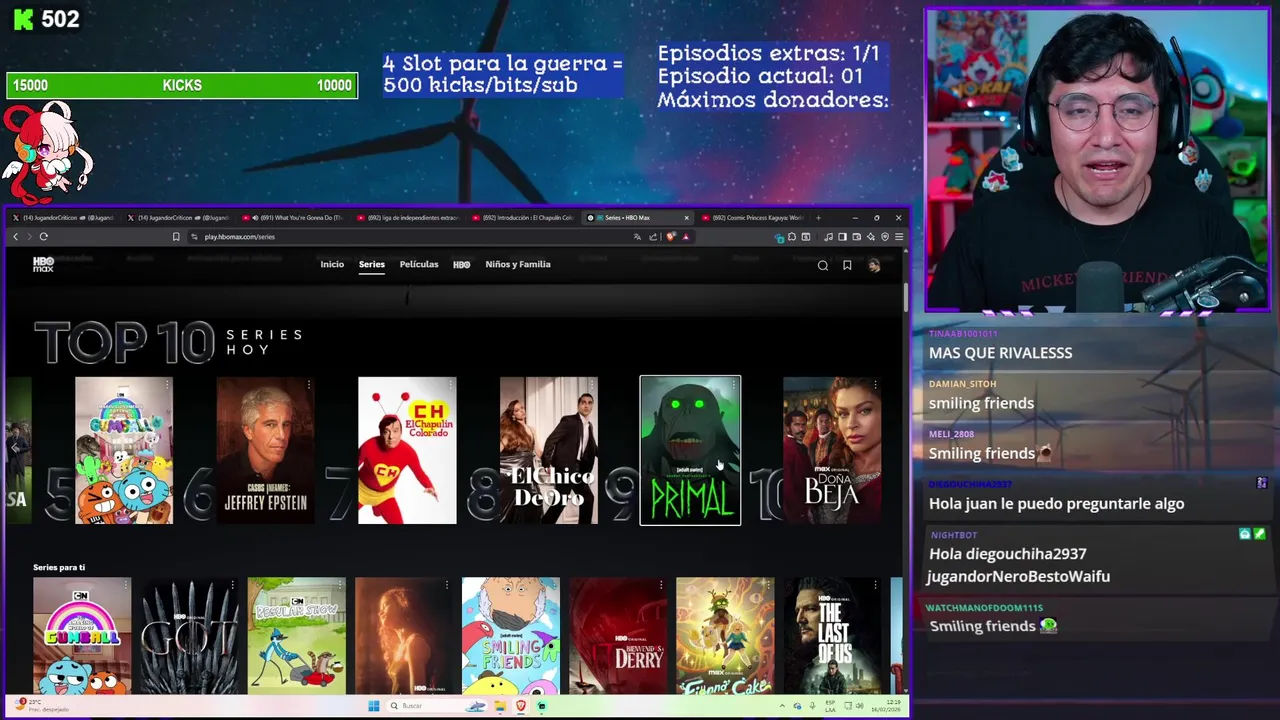Open the Primal series poster

[690, 450]
